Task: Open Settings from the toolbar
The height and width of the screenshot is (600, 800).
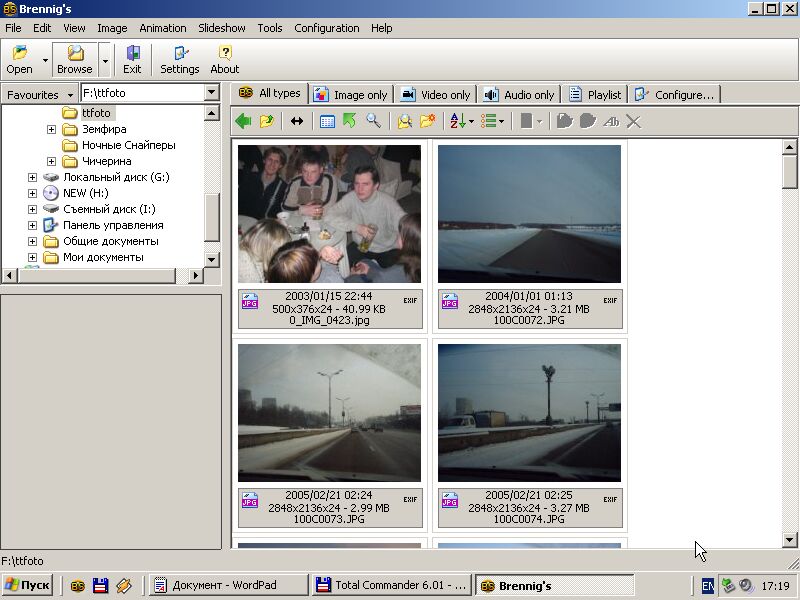Action: pyautogui.click(x=180, y=60)
